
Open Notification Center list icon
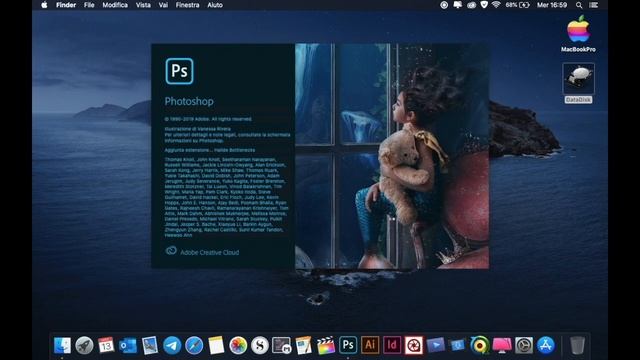(594, 5)
